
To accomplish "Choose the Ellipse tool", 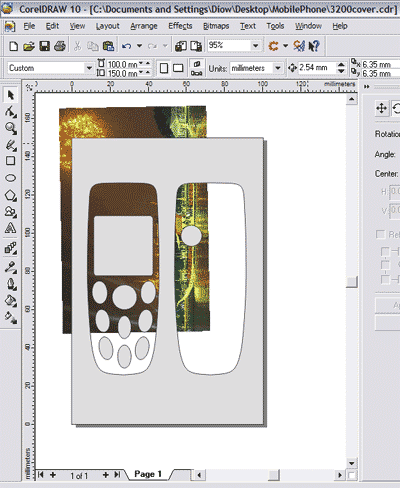I will coord(10,178).
